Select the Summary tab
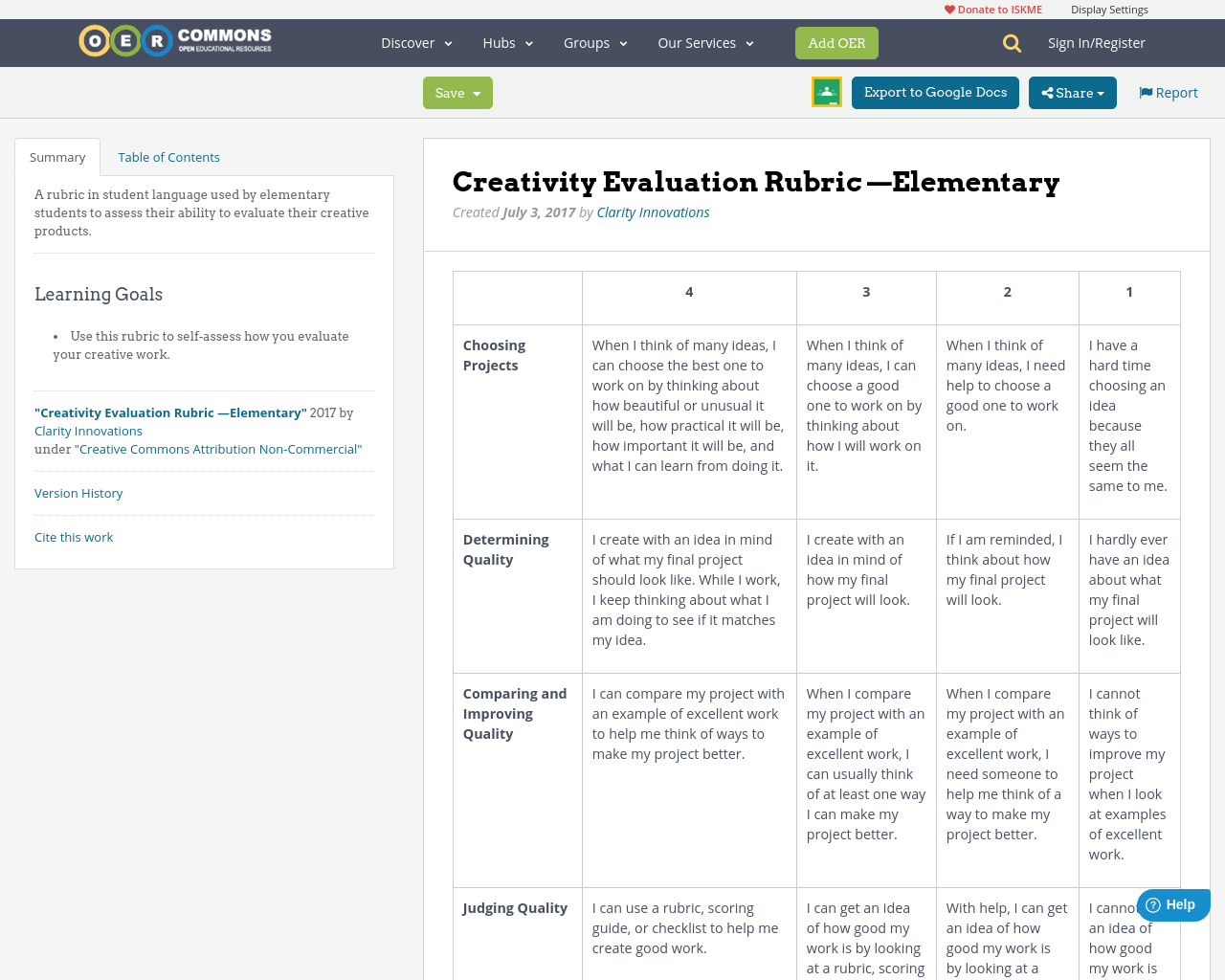The width and height of the screenshot is (1225, 980). pos(57,156)
